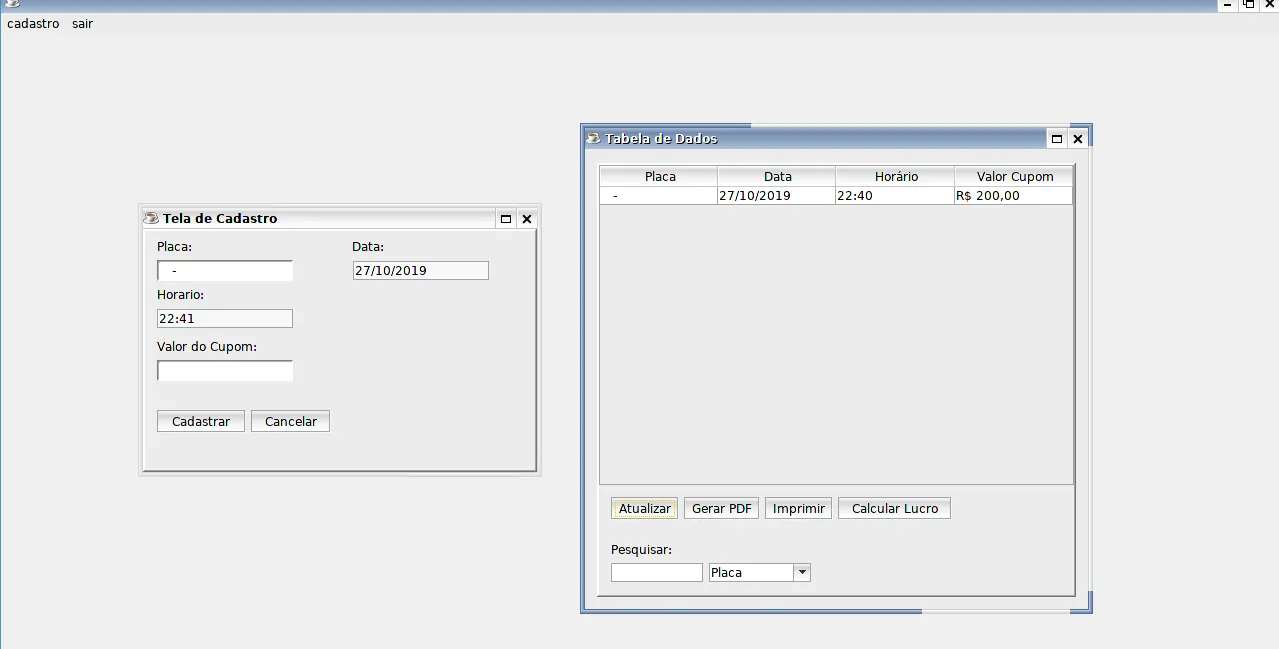Close the Tabela de Dados window

point(1078,139)
